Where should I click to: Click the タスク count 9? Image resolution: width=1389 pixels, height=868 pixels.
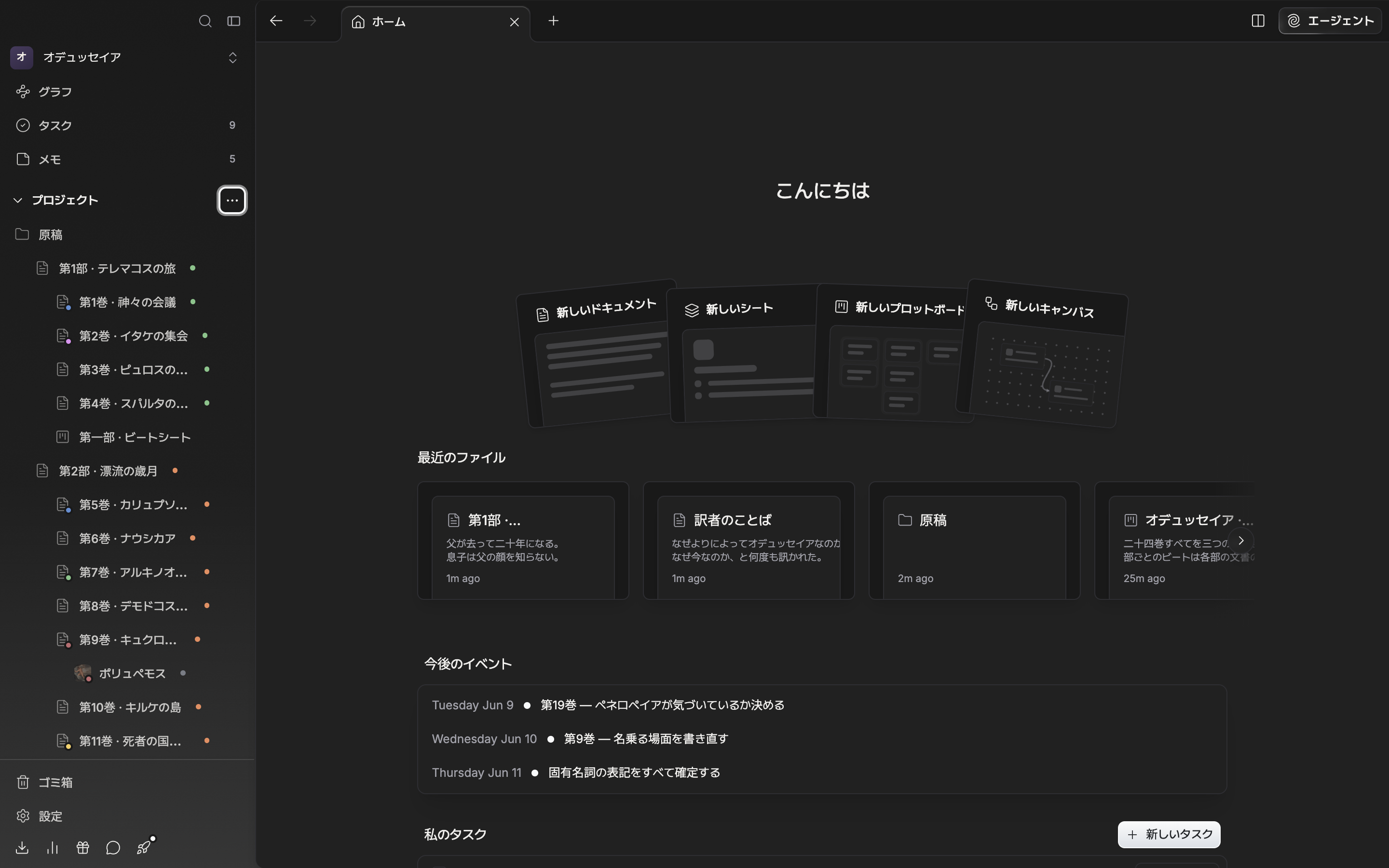(232, 125)
